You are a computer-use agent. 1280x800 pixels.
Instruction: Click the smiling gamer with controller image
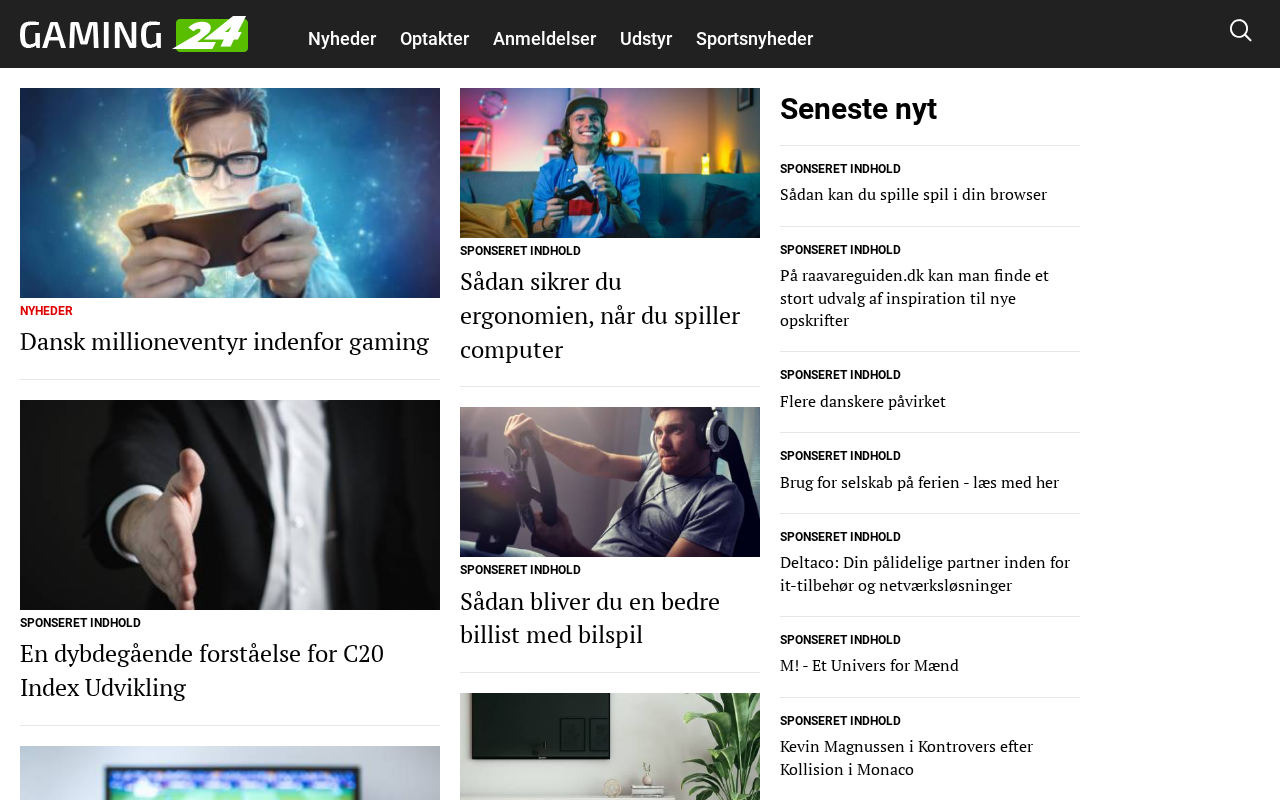[x=610, y=163]
